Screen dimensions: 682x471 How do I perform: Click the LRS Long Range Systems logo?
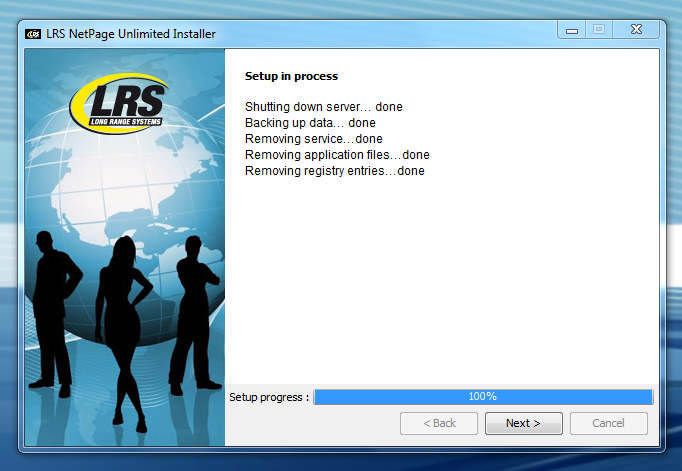coord(118,104)
